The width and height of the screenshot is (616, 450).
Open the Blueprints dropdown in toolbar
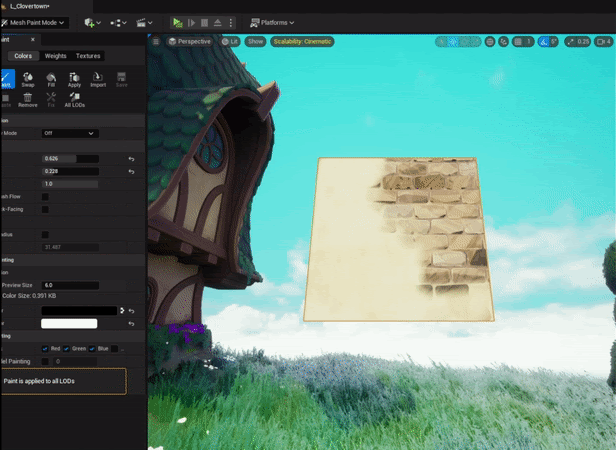click(x=118, y=23)
